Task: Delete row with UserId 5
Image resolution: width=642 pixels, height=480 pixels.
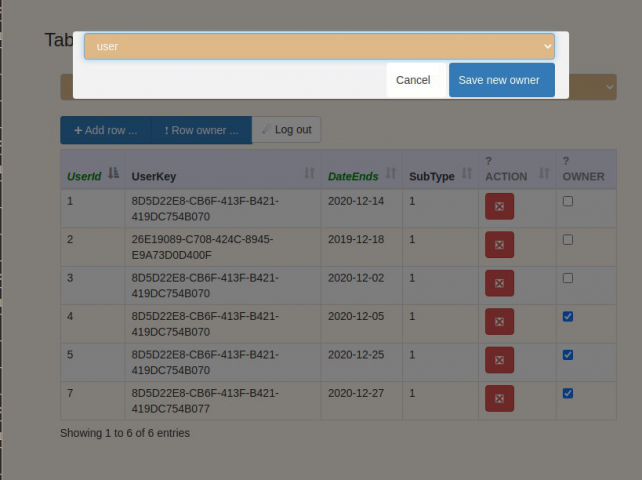Action: [x=499, y=360]
